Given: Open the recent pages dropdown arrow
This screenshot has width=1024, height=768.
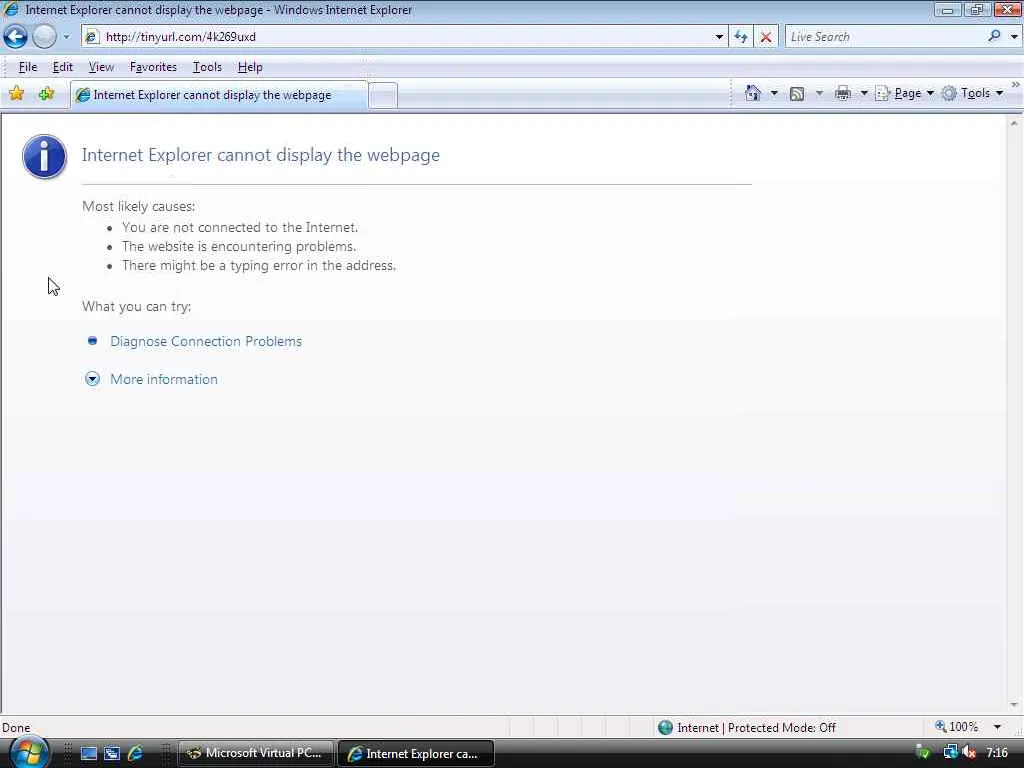Looking at the screenshot, I should click(x=66, y=37).
